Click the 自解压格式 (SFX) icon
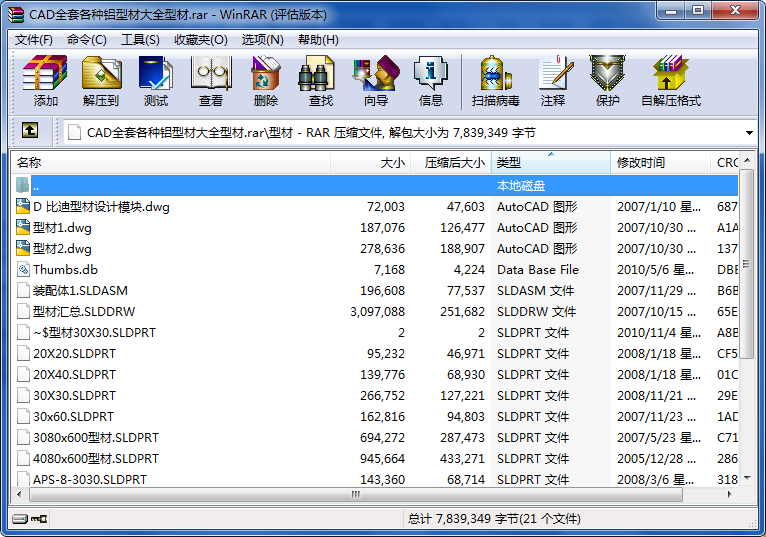The image size is (766, 537). click(x=671, y=81)
